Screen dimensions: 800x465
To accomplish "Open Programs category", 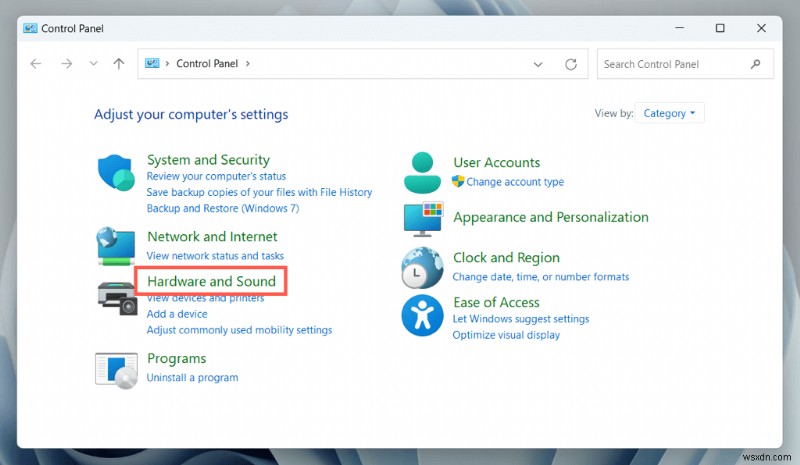I will click(x=177, y=359).
